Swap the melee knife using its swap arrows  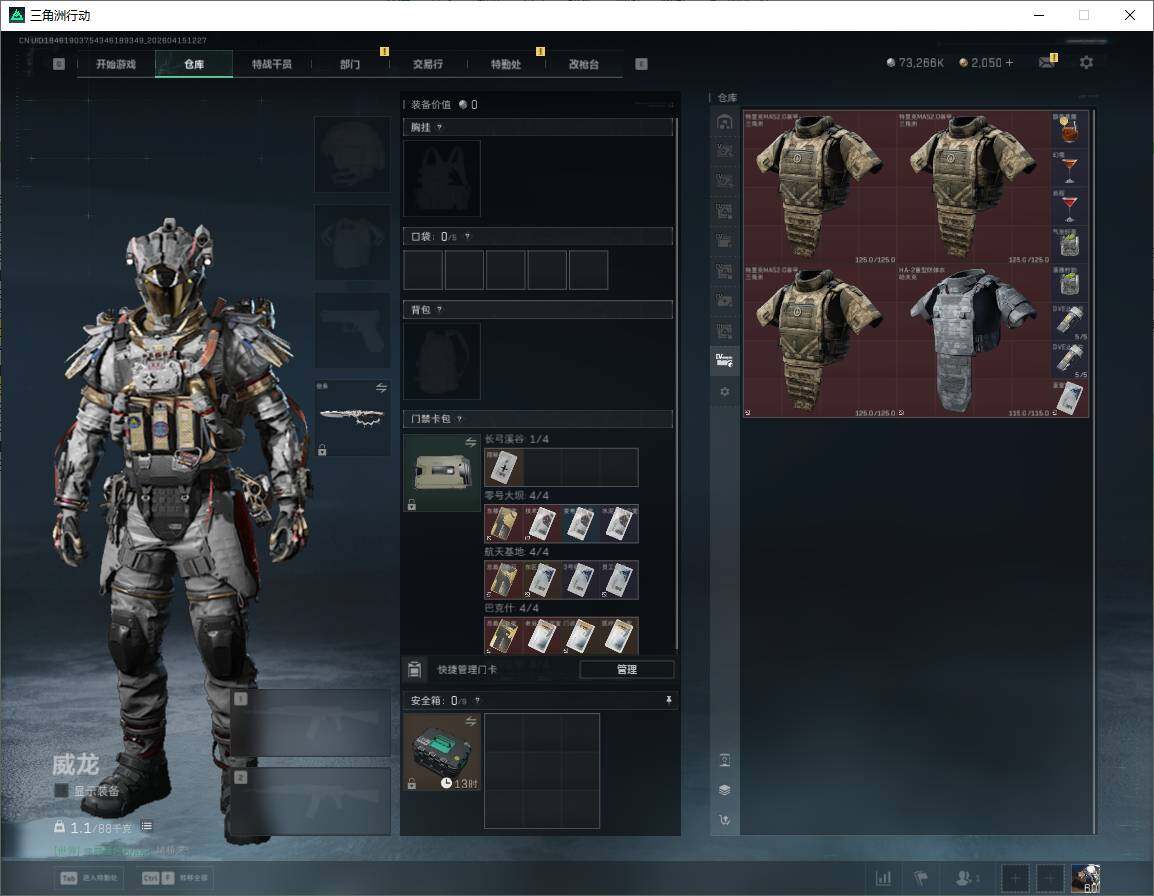point(381,388)
